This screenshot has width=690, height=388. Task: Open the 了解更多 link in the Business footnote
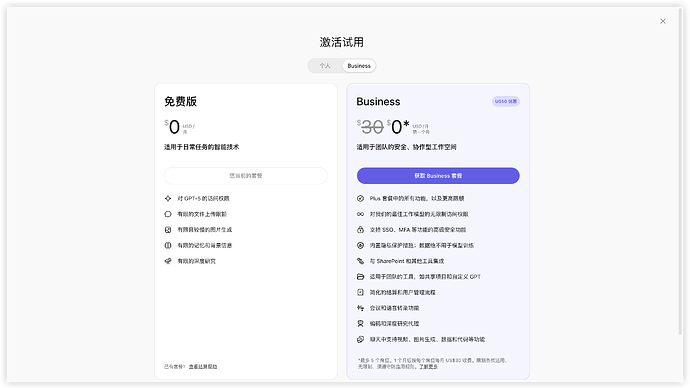tap(428, 366)
